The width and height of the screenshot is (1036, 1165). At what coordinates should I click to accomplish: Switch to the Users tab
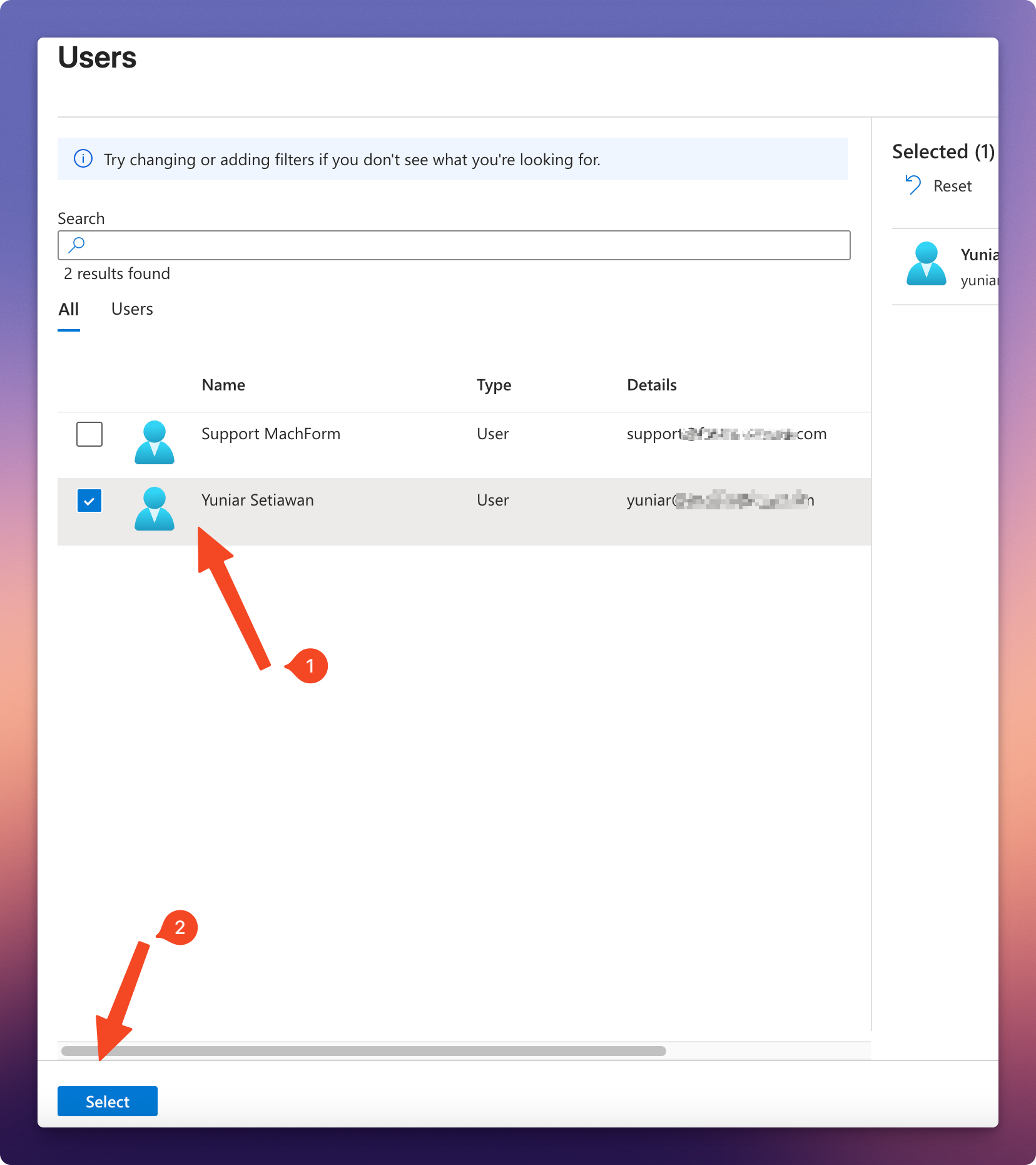(132, 310)
